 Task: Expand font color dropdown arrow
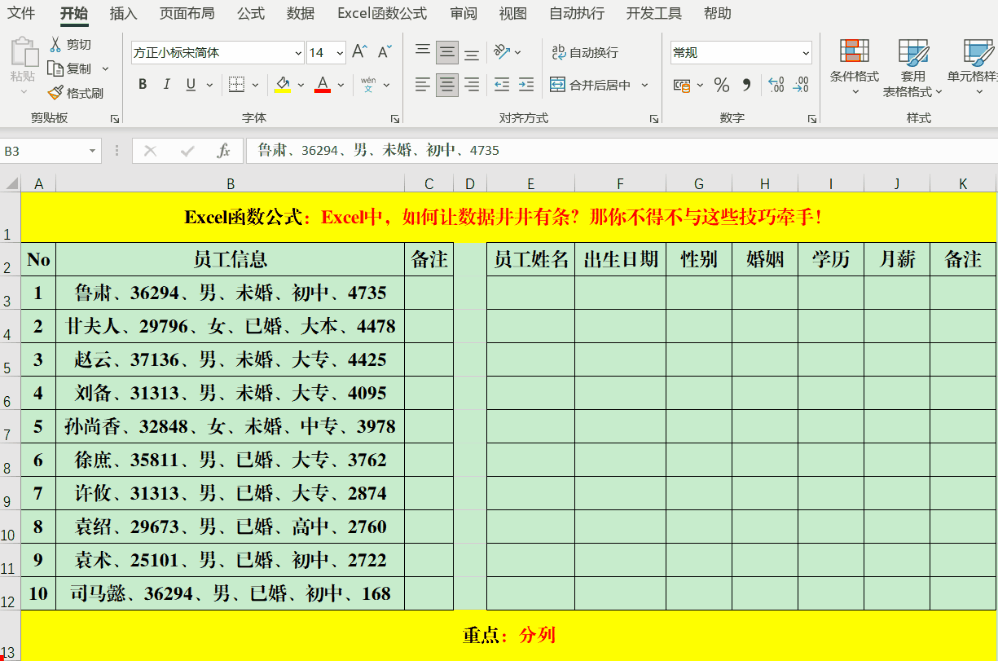pyautogui.click(x=341, y=85)
